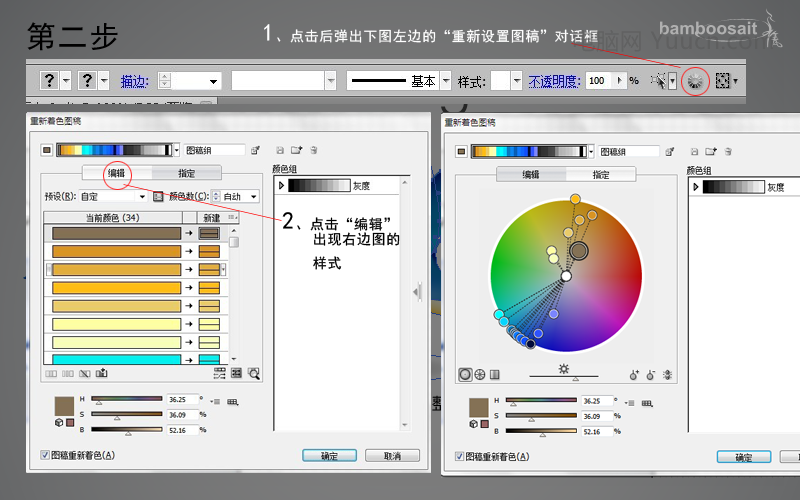Viewport: 800px width, 500px height.
Task: Click the stroke question-mark swatch in control bar
Action: (87, 81)
